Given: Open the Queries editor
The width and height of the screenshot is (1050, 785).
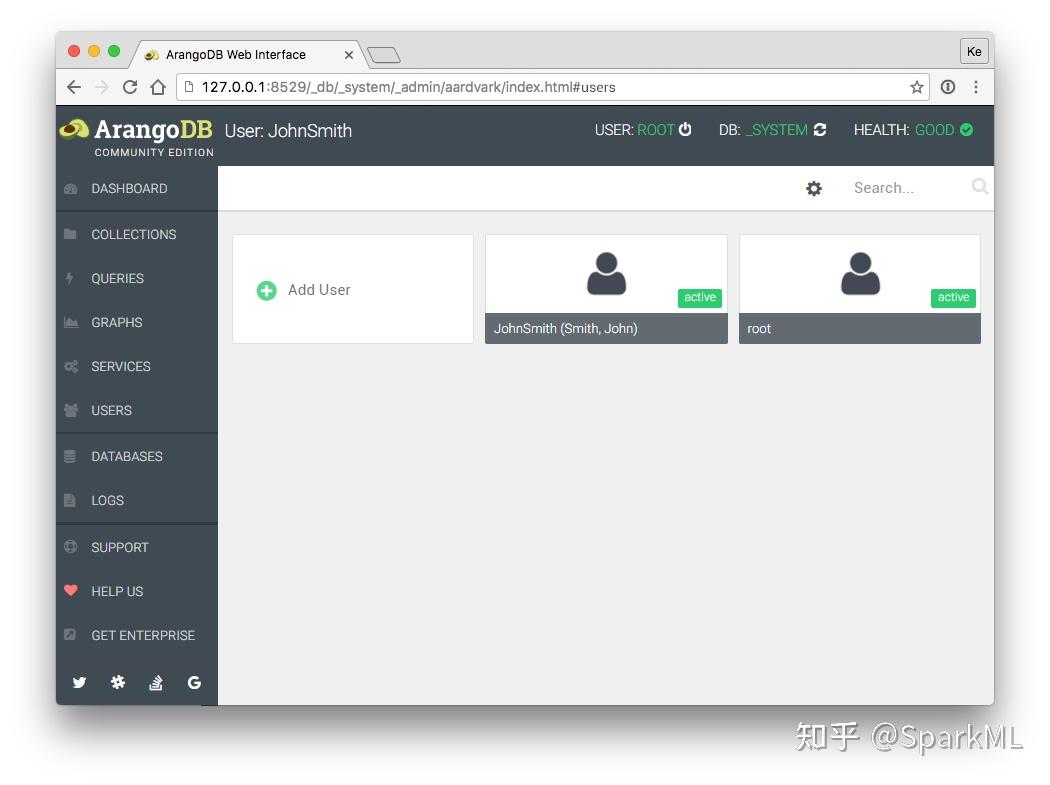Looking at the screenshot, I should tap(120, 278).
